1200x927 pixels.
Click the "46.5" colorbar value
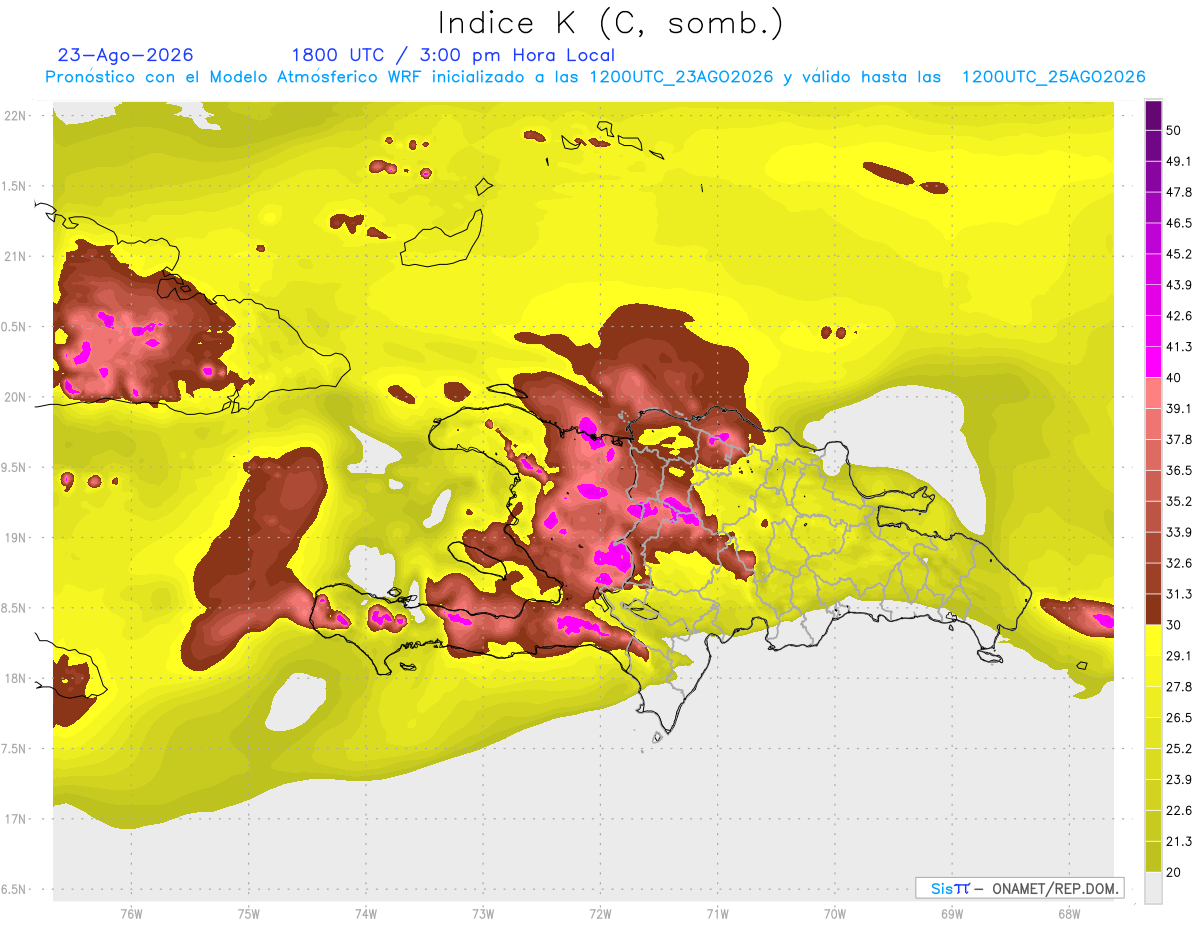(1179, 223)
